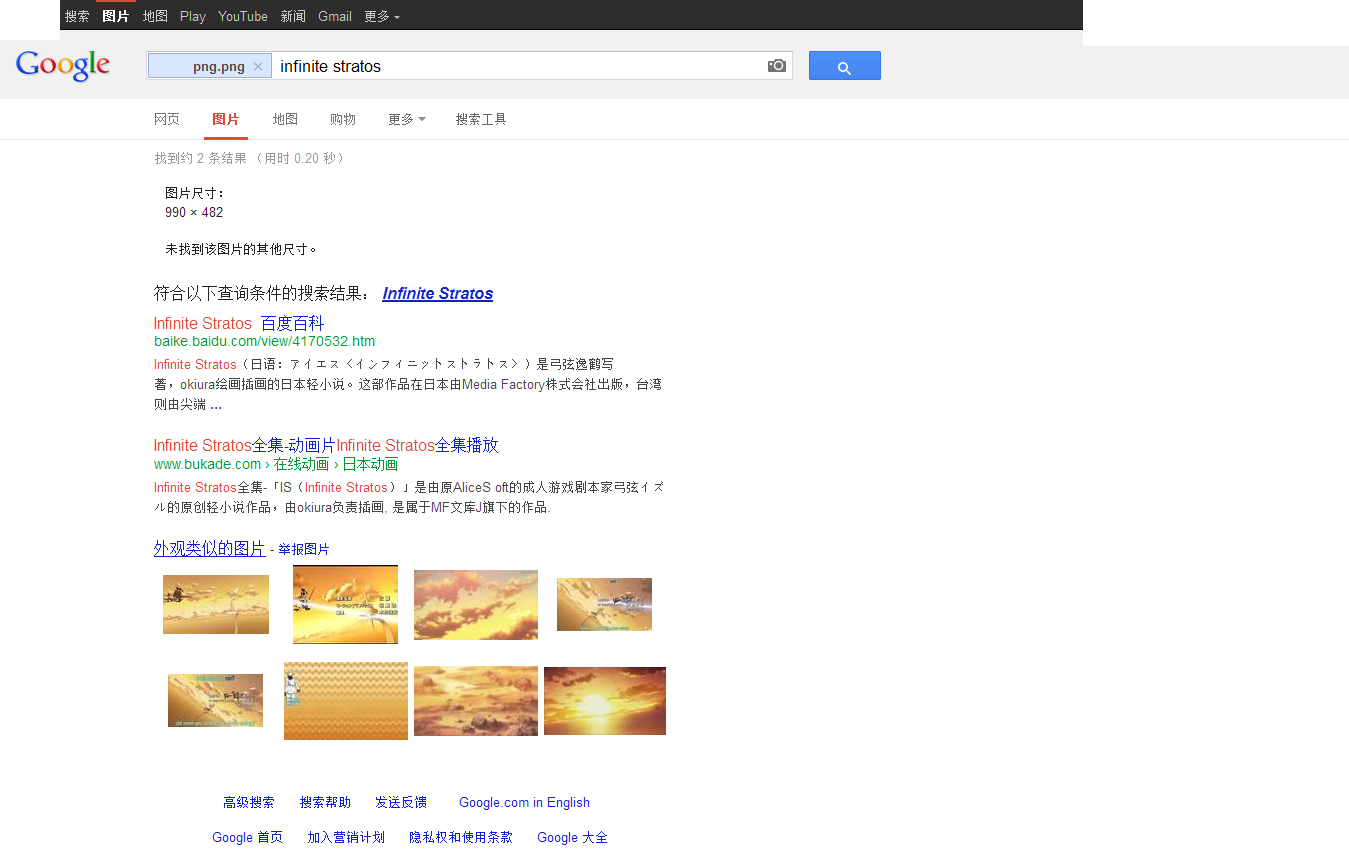
Task: Open 加入营销计划 footer link
Action: [x=346, y=837]
